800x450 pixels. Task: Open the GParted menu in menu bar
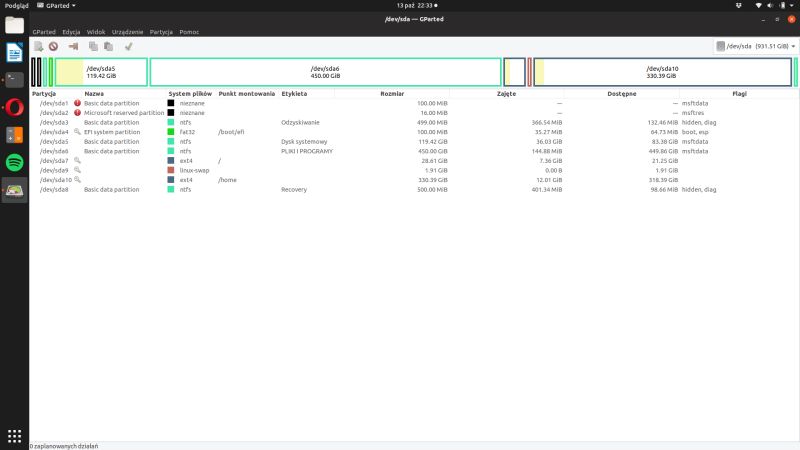[44, 32]
